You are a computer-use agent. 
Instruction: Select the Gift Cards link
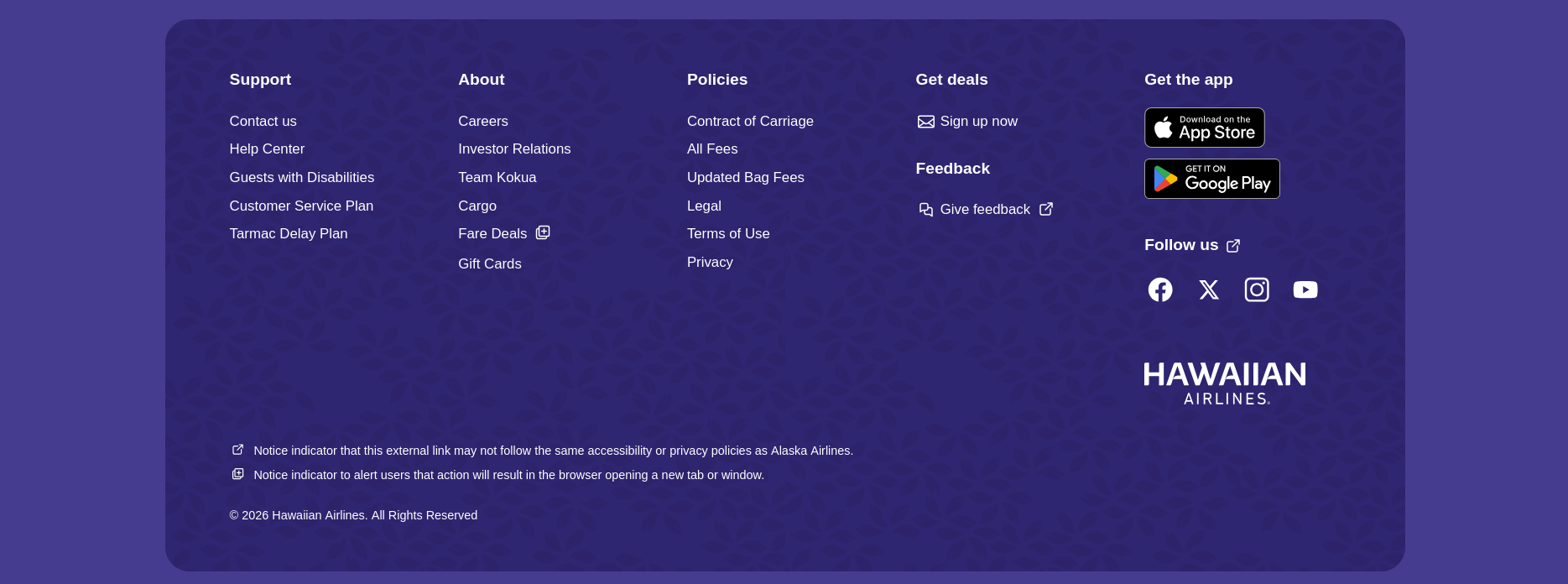pos(489,263)
